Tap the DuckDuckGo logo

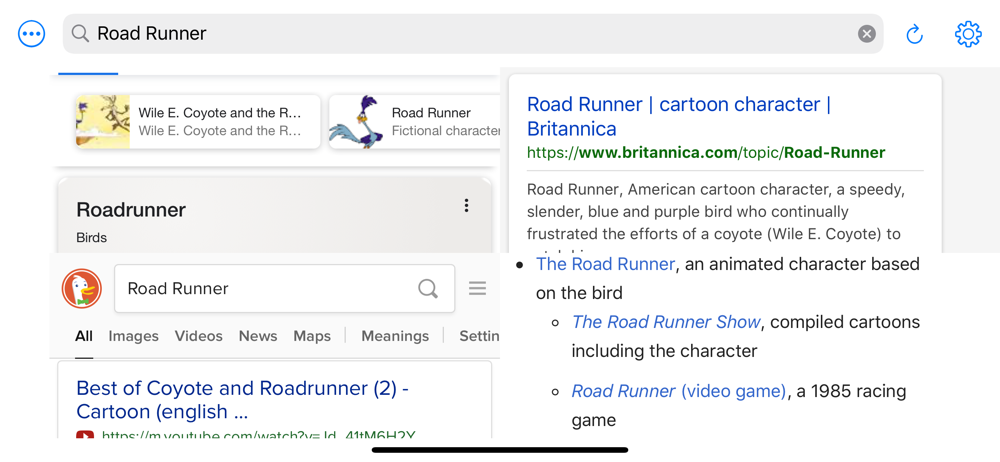(82, 288)
